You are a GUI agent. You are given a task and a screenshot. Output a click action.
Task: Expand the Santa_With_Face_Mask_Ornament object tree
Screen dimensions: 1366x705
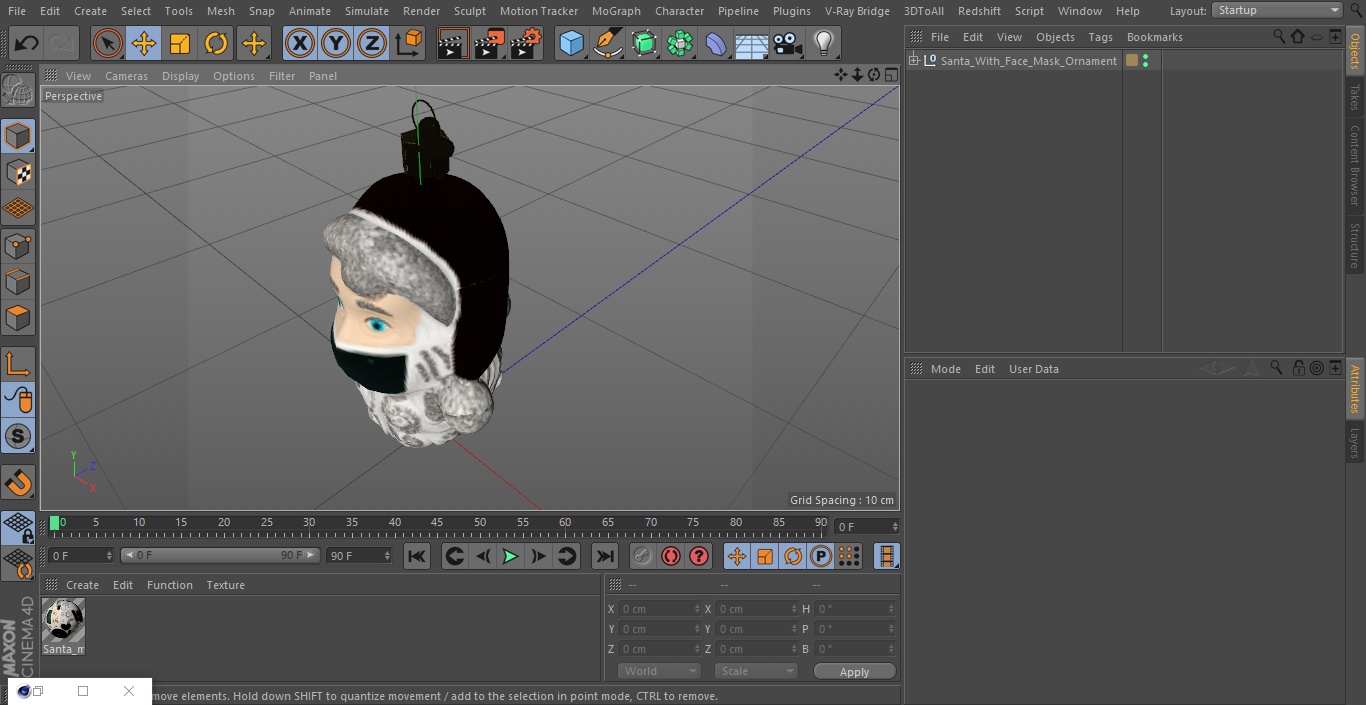913,61
